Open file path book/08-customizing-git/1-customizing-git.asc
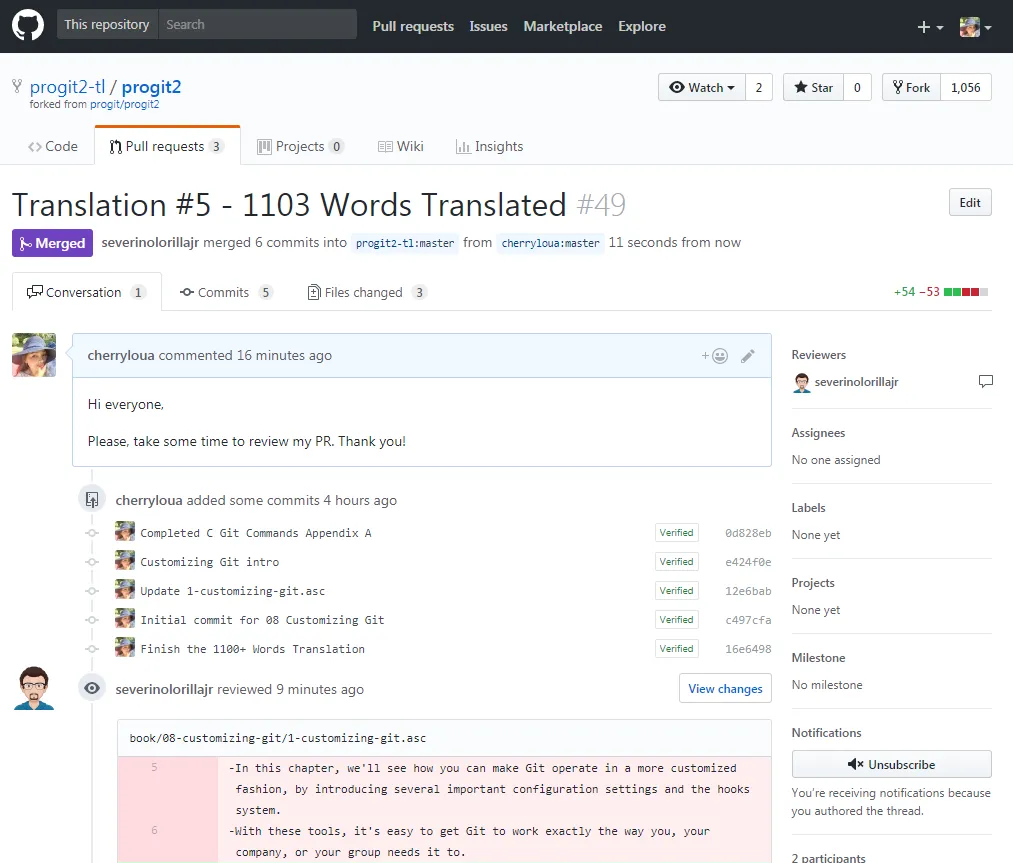1013x863 pixels. (x=278, y=738)
